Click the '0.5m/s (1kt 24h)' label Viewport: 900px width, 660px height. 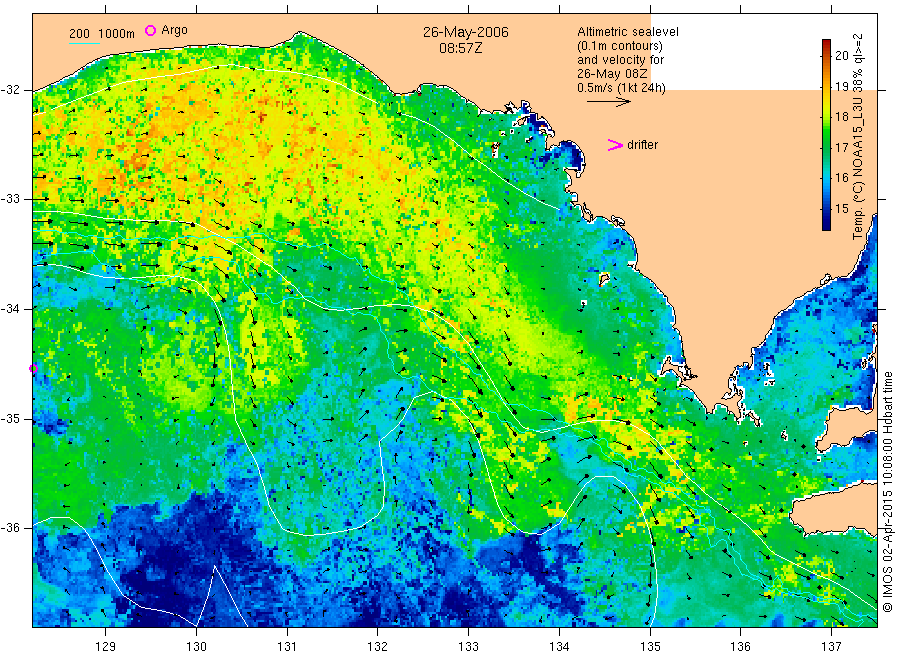point(622,88)
